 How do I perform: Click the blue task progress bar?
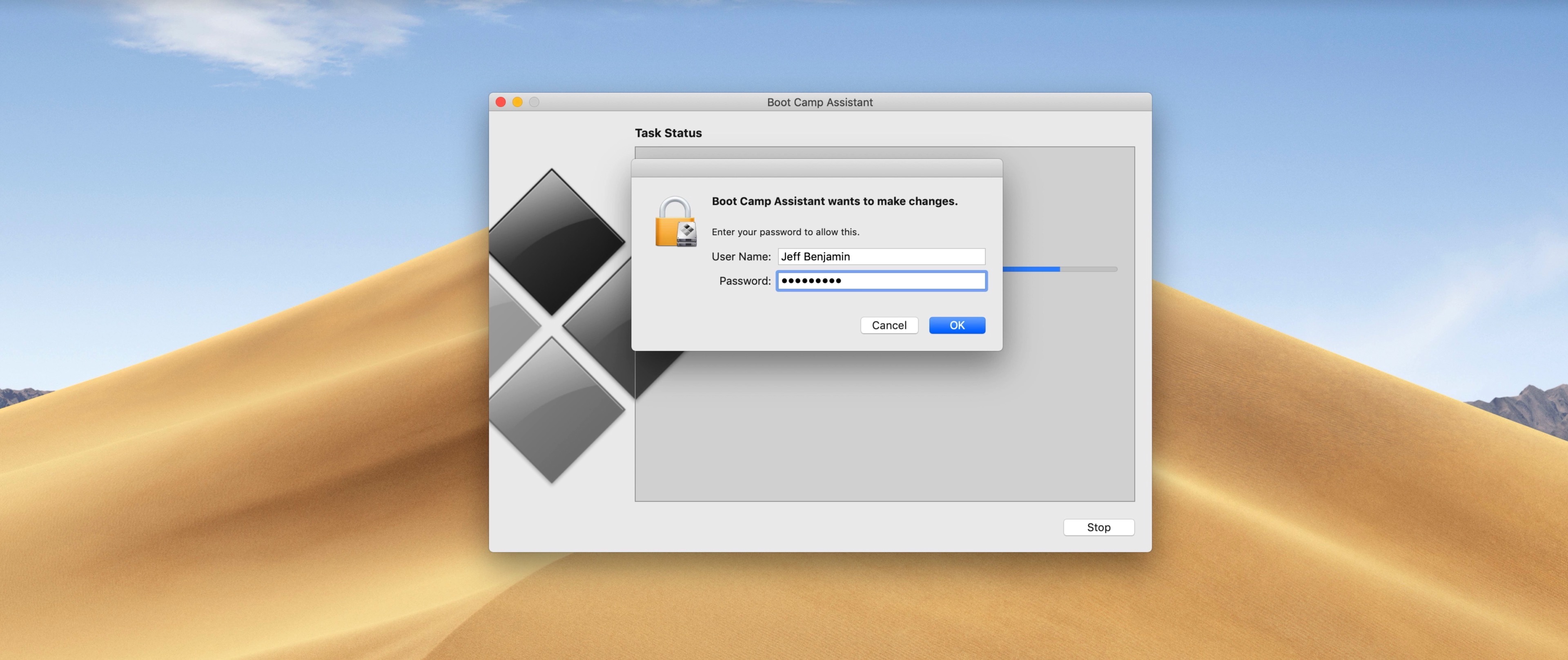(x=1032, y=269)
